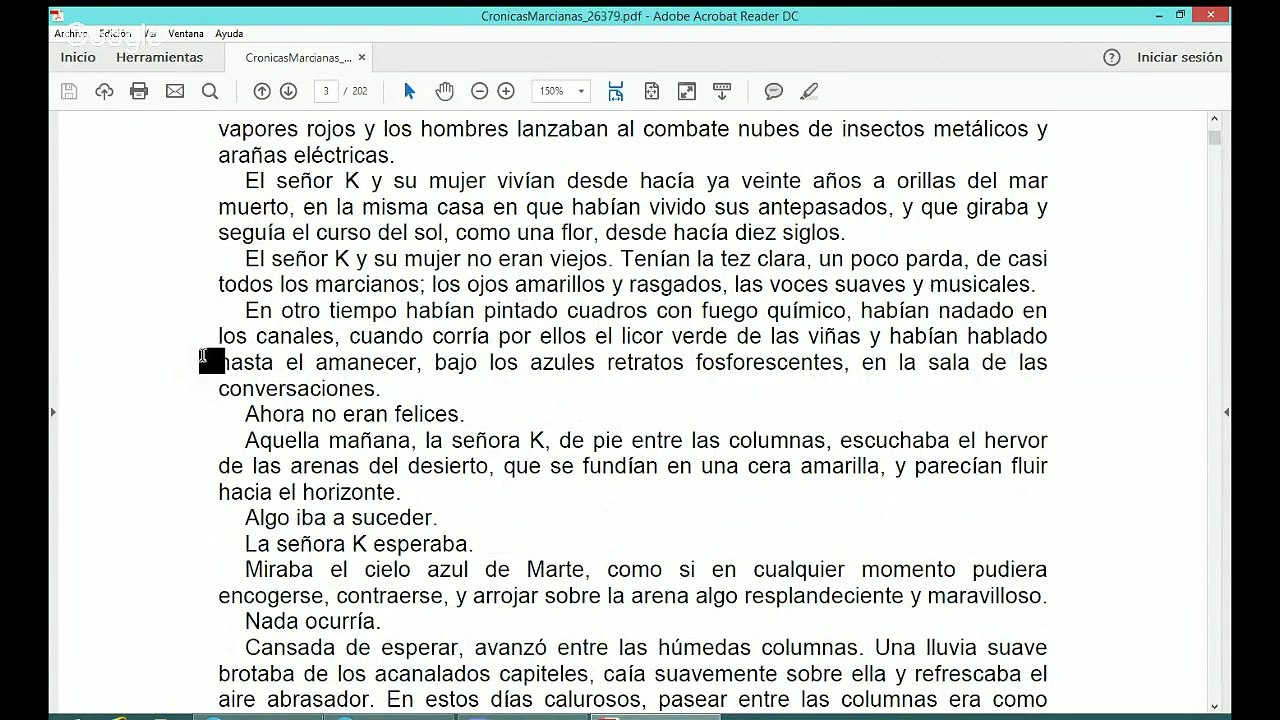Open the Ayuda menu
The width and height of the screenshot is (1280, 720).
coord(229,33)
